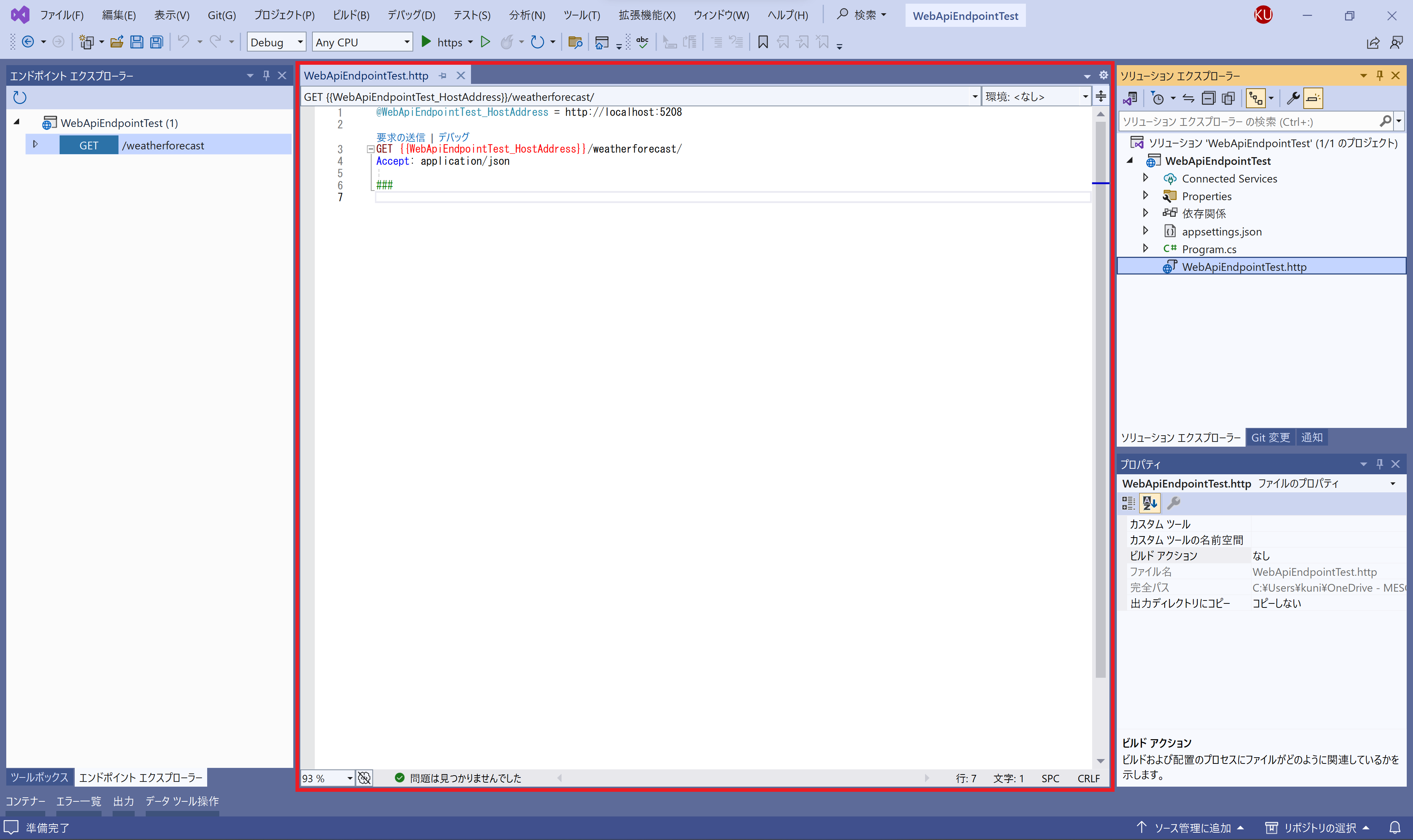Image resolution: width=1413 pixels, height=840 pixels.
Task: Click the 要求の送信 link in the editor
Action: click(400, 137)
